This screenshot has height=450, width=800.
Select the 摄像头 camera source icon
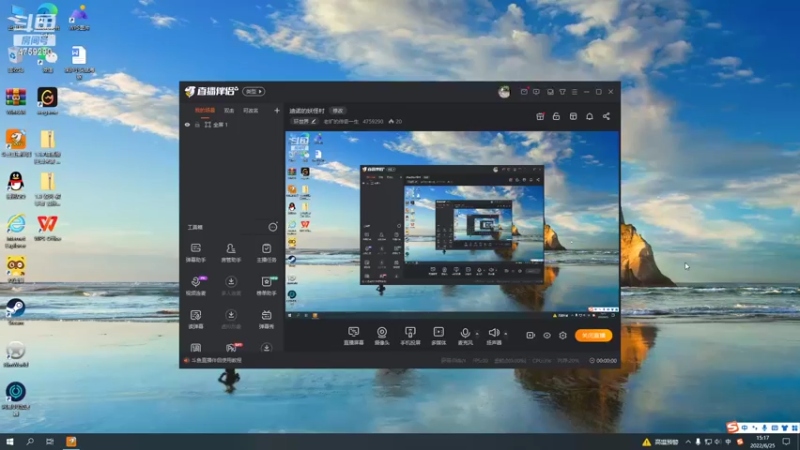[382, 336]
